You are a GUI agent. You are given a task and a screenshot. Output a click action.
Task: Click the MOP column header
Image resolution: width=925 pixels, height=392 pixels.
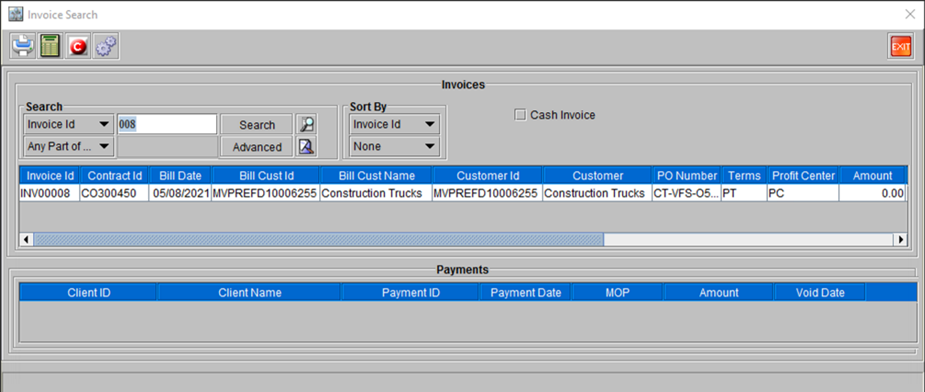[x=618, y=292]
